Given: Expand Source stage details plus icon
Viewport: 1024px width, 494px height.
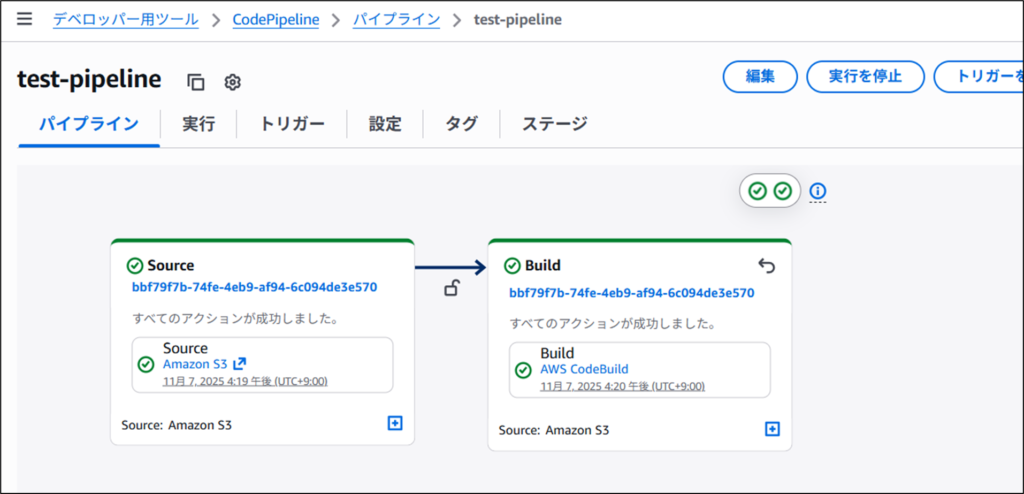Looking at the screenshot, I should pyautogui.click(x=394, y=424).
